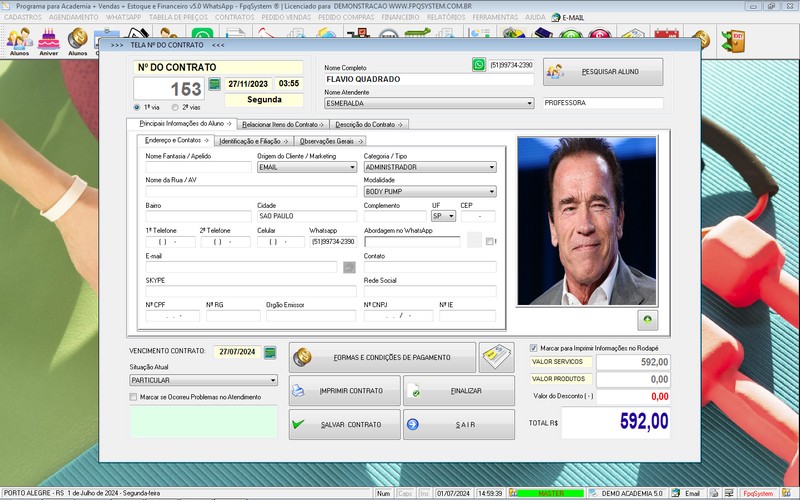
Task: Click the Pesquisar Aluno button
Action: [603, 72]
